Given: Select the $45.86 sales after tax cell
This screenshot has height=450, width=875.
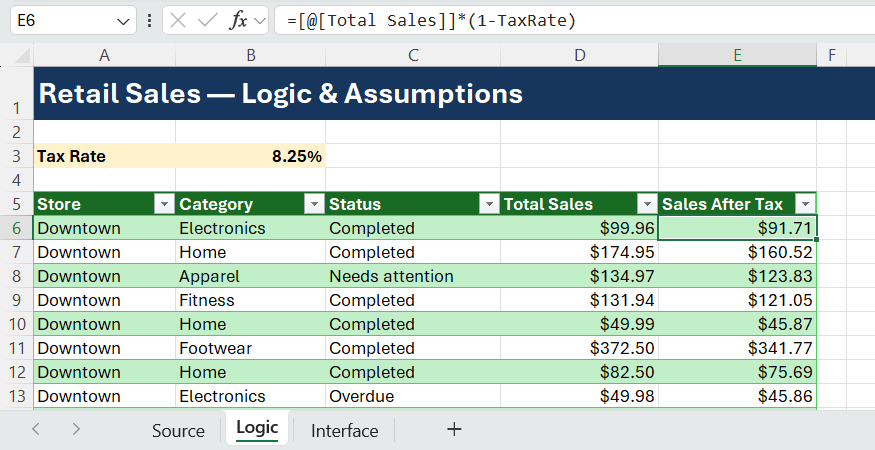Looking at the screenshot, I should (x=737, y=396).
